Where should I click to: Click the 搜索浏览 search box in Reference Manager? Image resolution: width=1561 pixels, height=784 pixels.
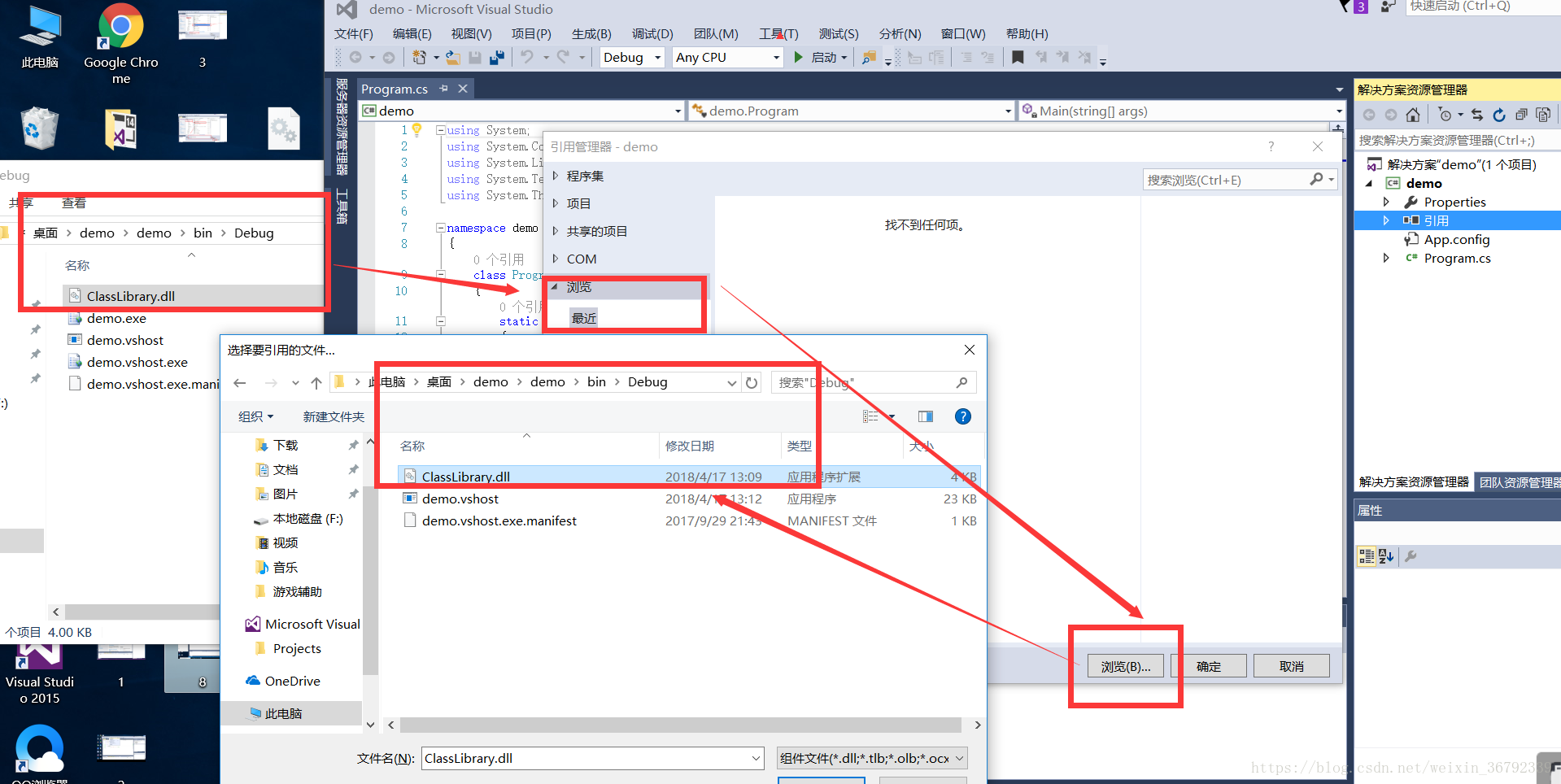point(1240,180)
